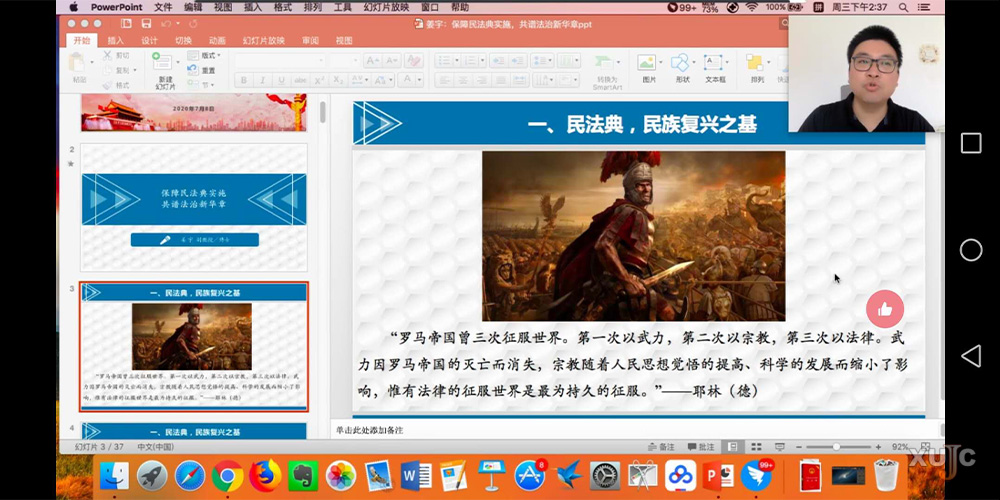Open Google Chrome from the Dock
1000x500 pixels.
227,475
